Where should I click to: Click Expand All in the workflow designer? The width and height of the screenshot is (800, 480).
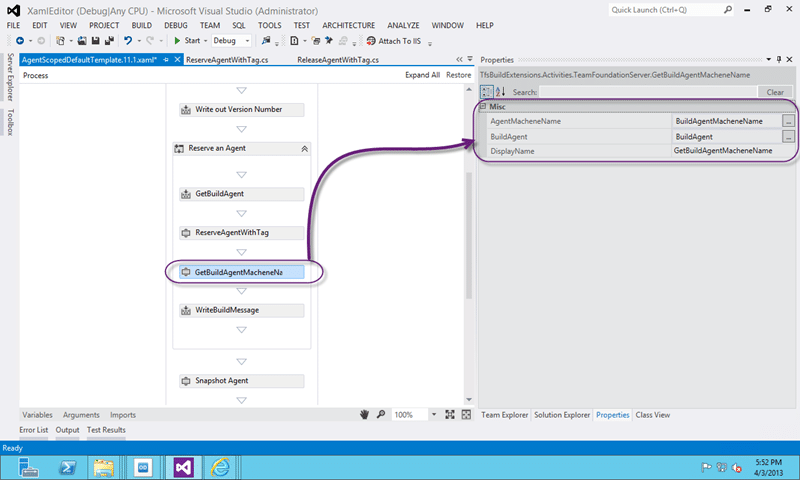[422, 75]
